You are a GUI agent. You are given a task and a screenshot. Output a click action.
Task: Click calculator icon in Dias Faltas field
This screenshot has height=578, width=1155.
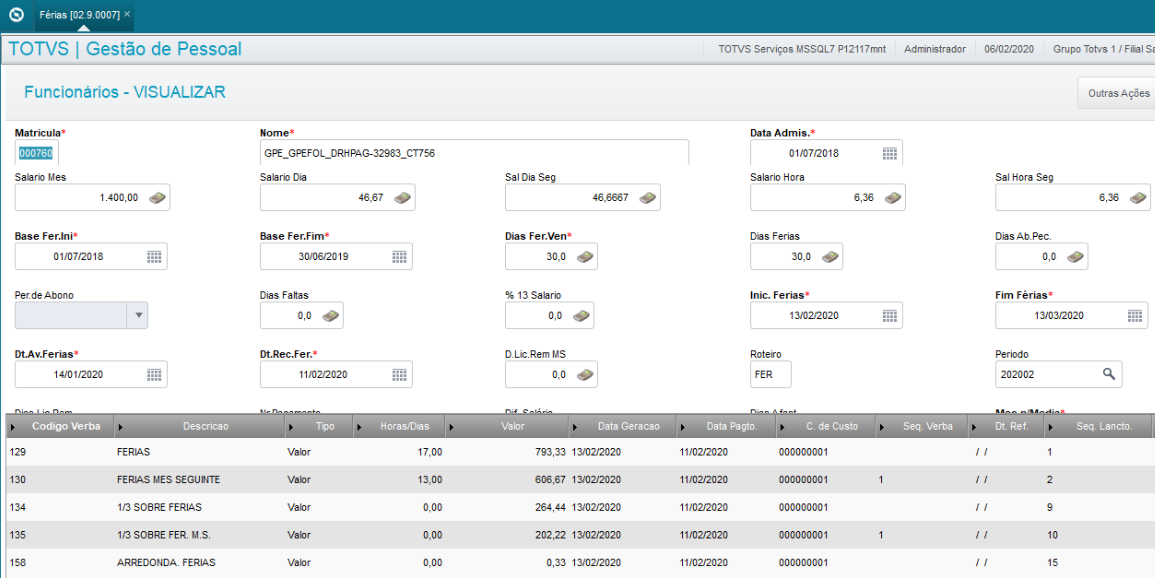(331, 315)
